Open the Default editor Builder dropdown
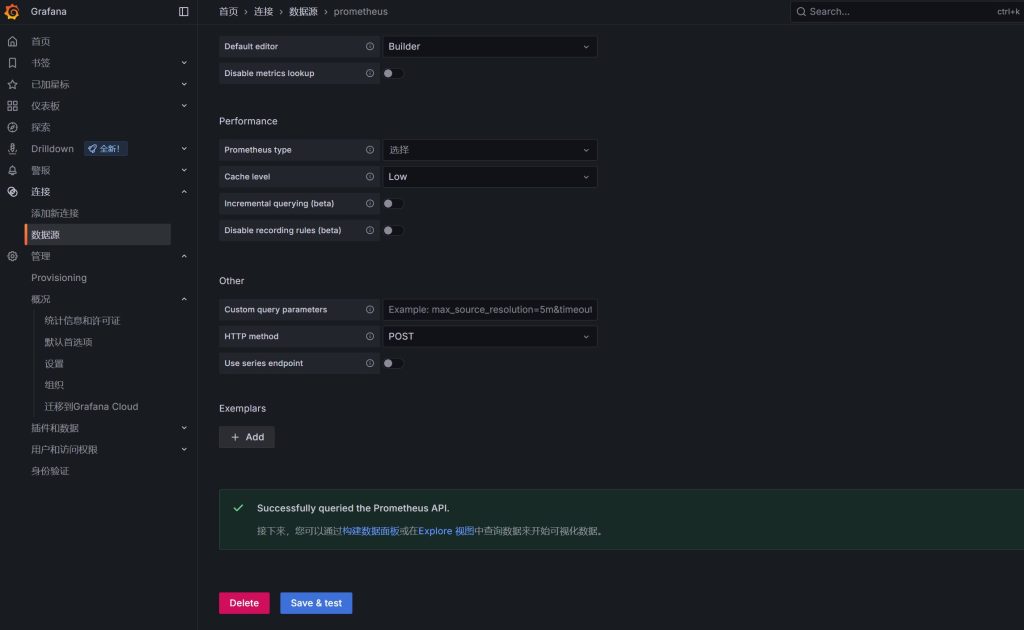 pyautogui.click(x=489, y=46)
